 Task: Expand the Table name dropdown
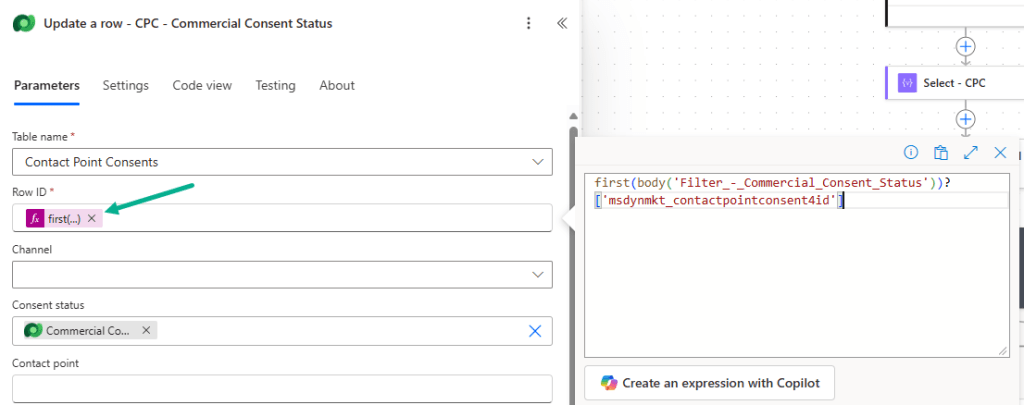[537, 162]
